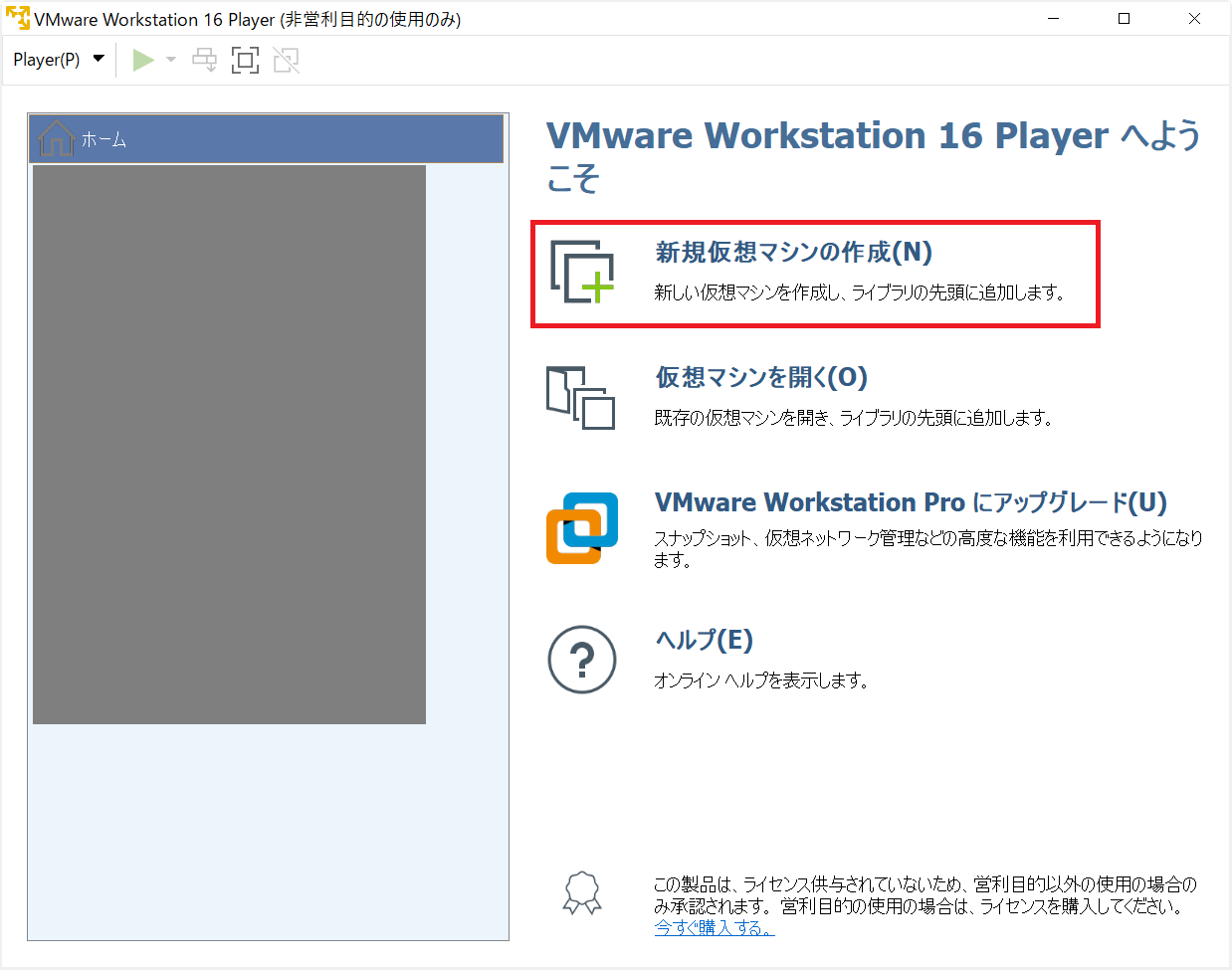This screenshot has width=1232, height=970.
Task: Click the text 既存の仮想マシンを開き、ライブラリの先頭に追加します。
Action: point(854,418)
